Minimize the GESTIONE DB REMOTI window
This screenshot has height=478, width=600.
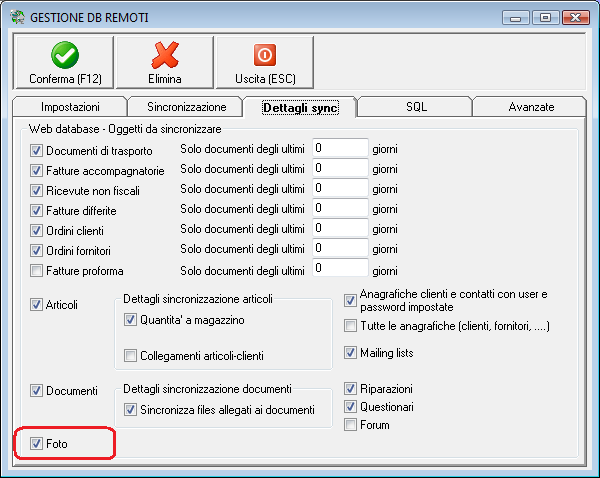click(x=515, y=18)
